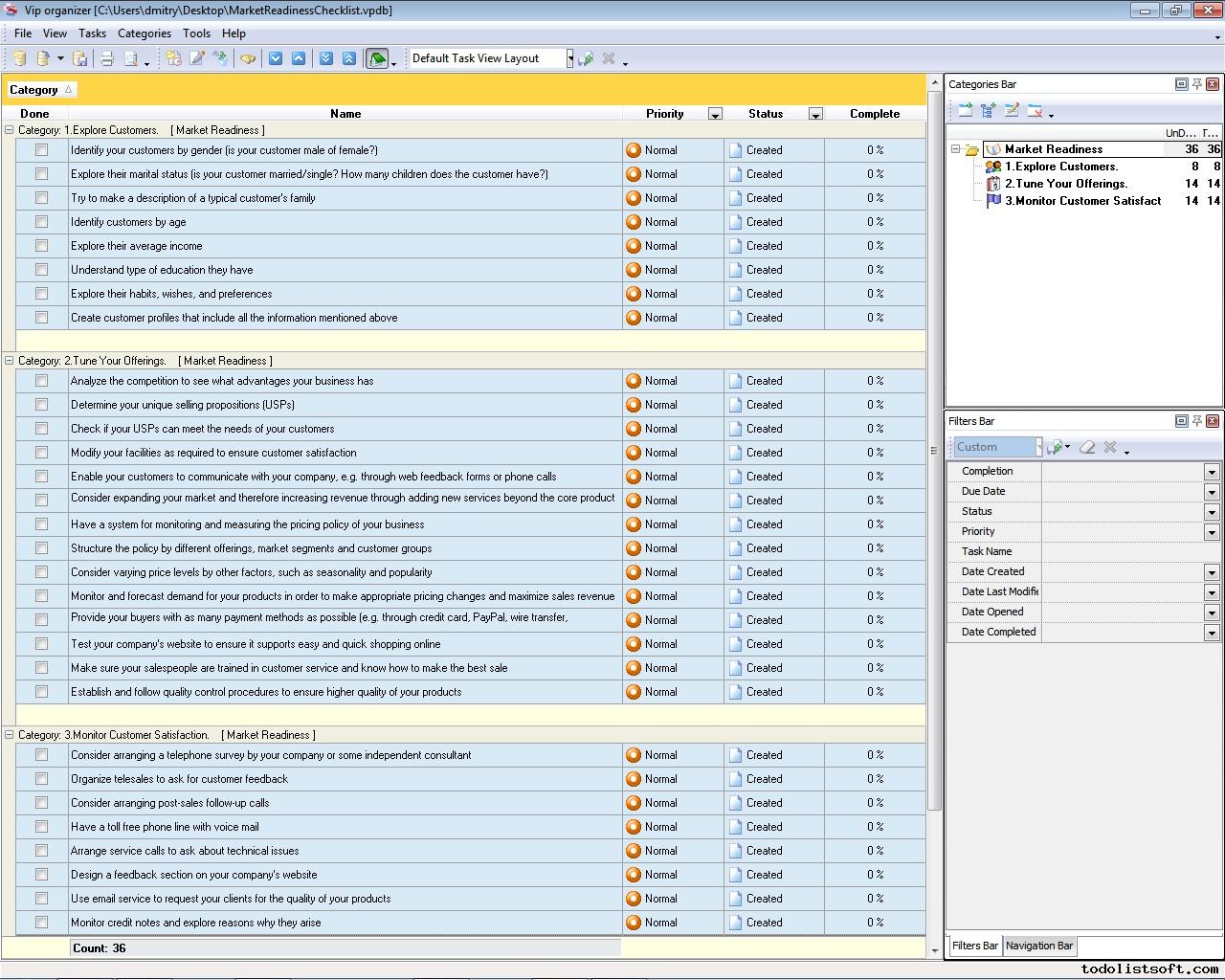Viewport: 1225px width, 980px height.
Task: Sort by the Name column header
Action: (x=345, y=114)
